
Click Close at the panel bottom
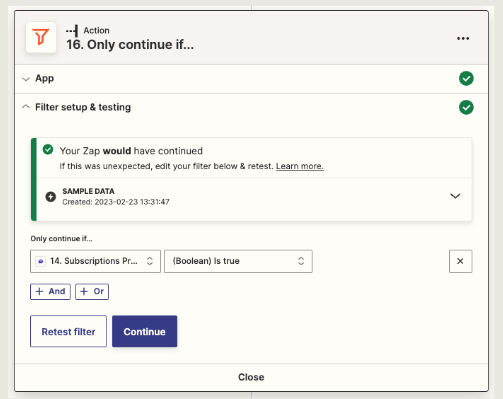click(251, 377)
